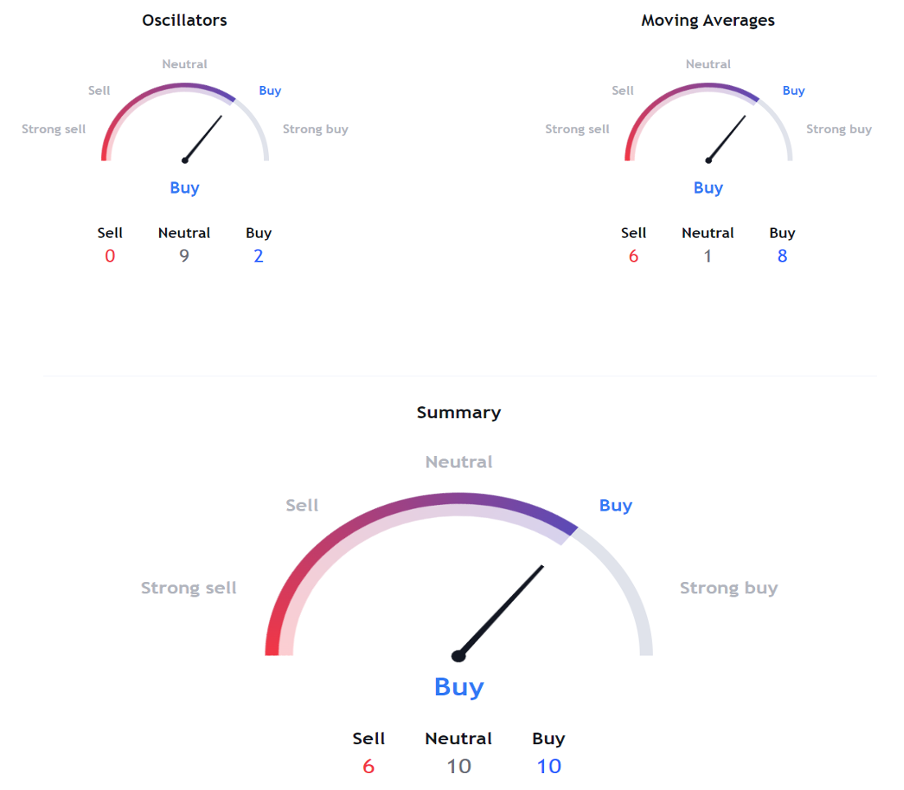This screenshot has width=904, height=790.
Task: Click Oscillators Neutral count 9
Action: pyautogui.click(x=184, y=256)
